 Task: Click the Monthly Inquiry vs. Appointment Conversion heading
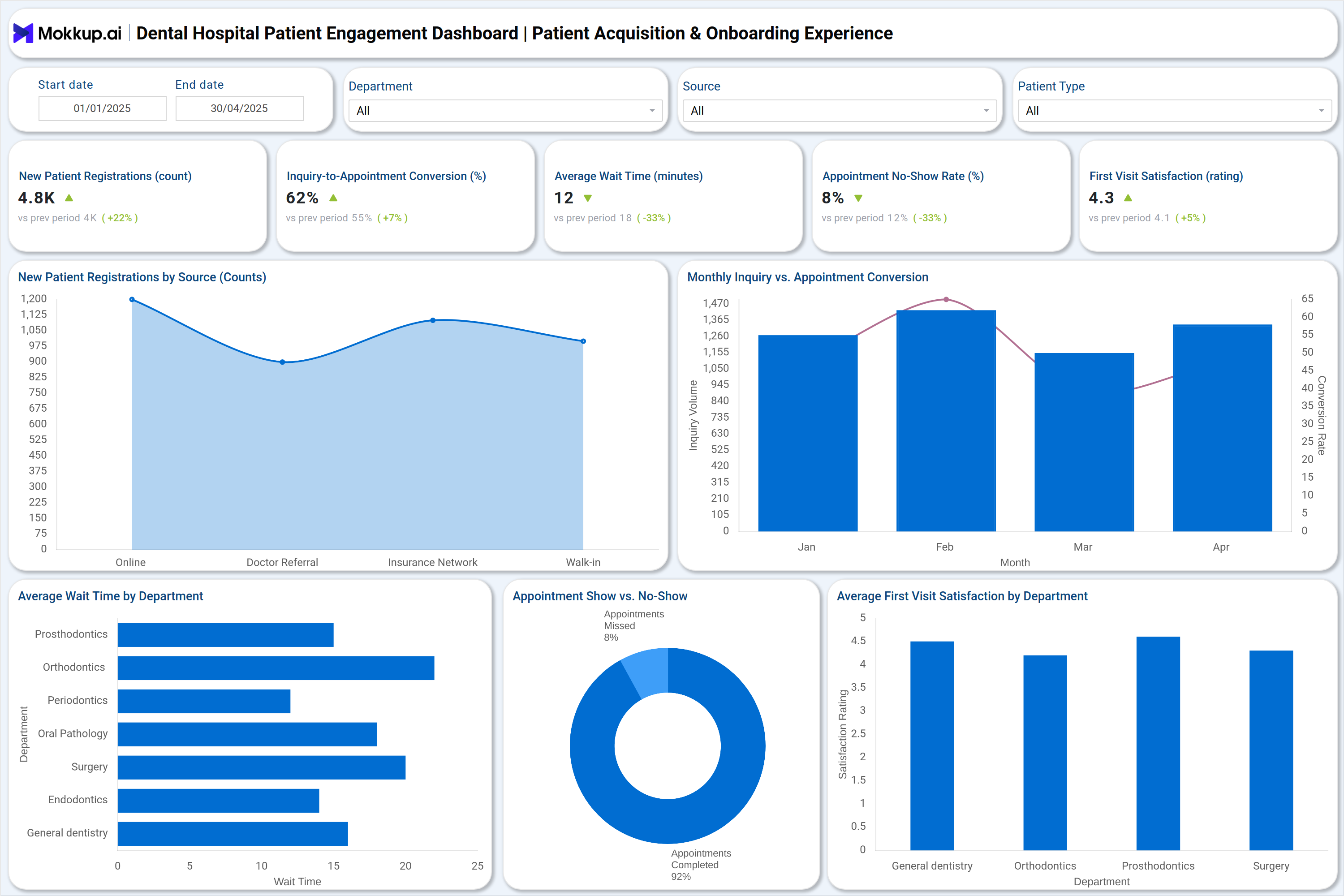(807, 277)
